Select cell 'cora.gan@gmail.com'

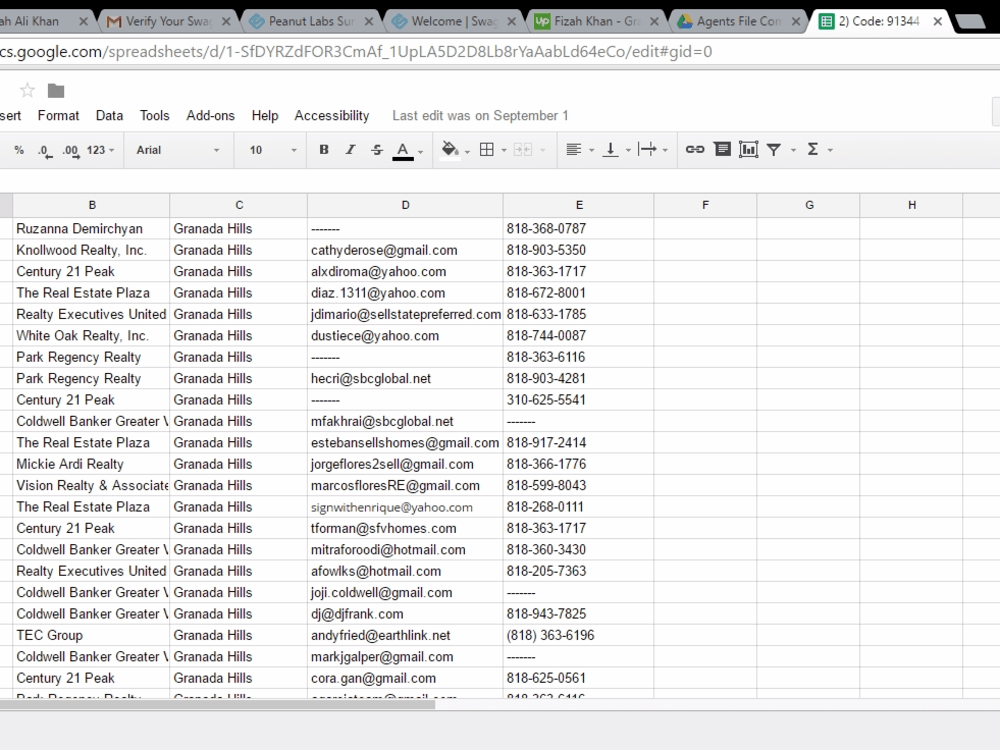[x=405, y=678]
